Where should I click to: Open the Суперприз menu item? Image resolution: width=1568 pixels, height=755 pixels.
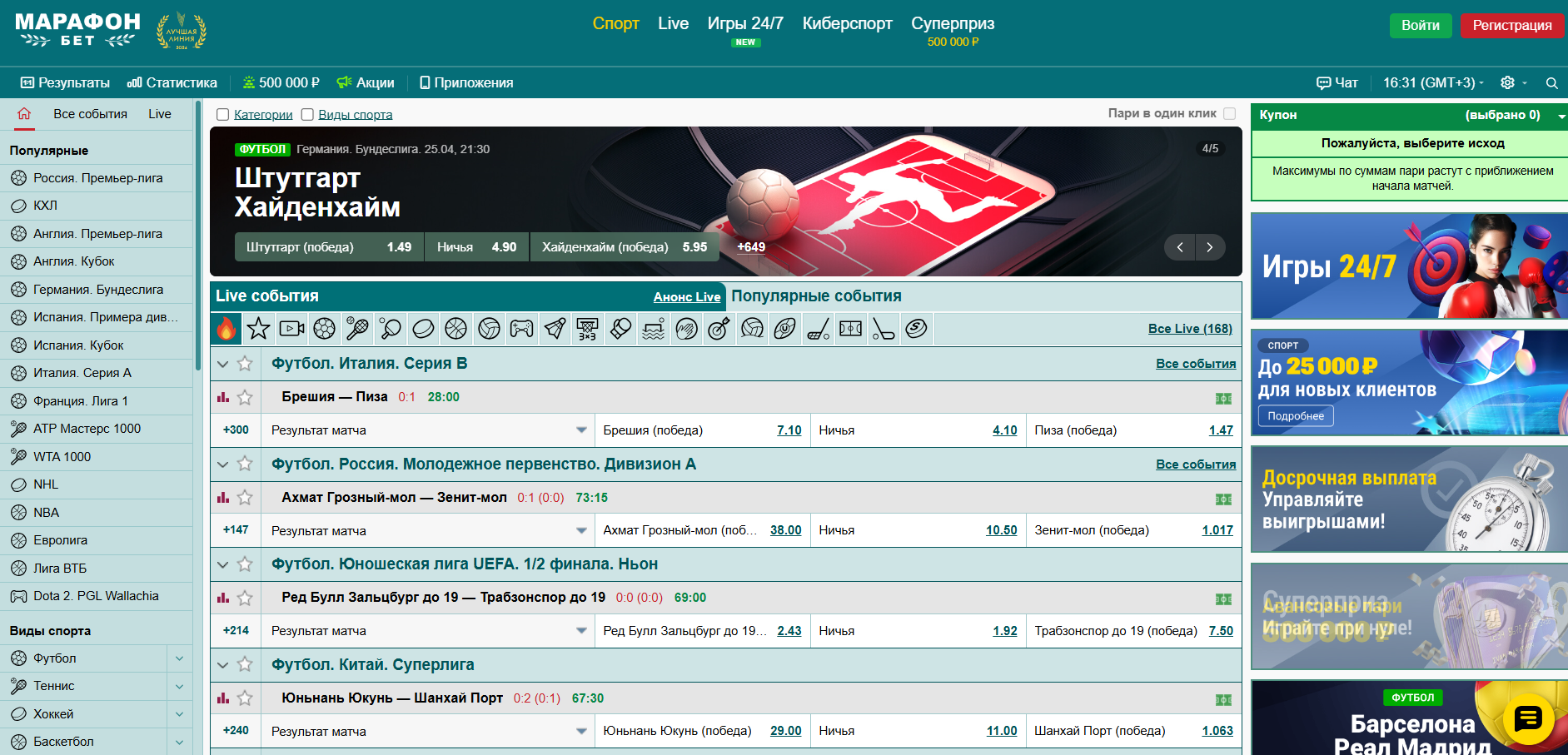[953, 23]
